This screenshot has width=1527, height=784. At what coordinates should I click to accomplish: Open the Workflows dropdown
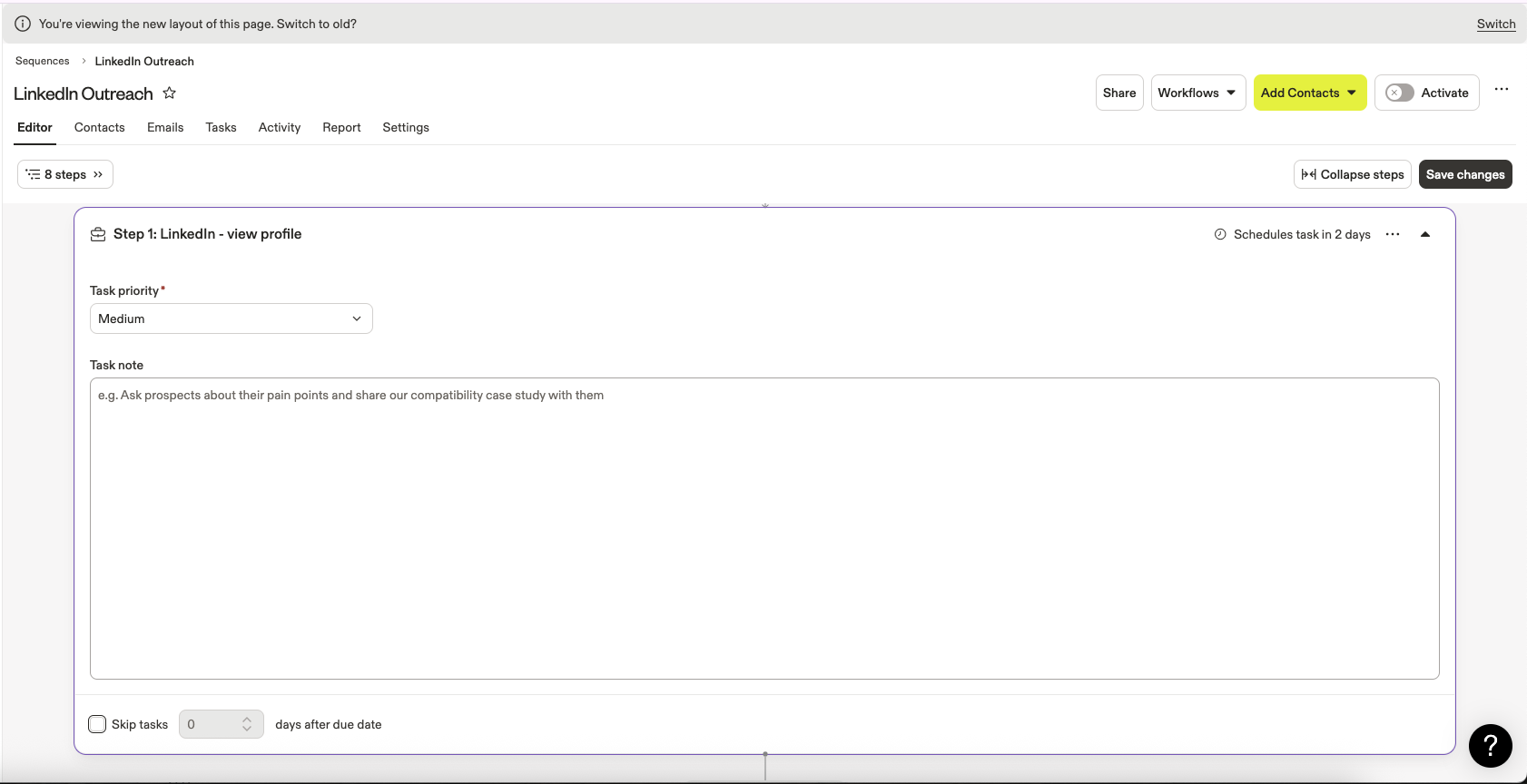[1197, 93]
